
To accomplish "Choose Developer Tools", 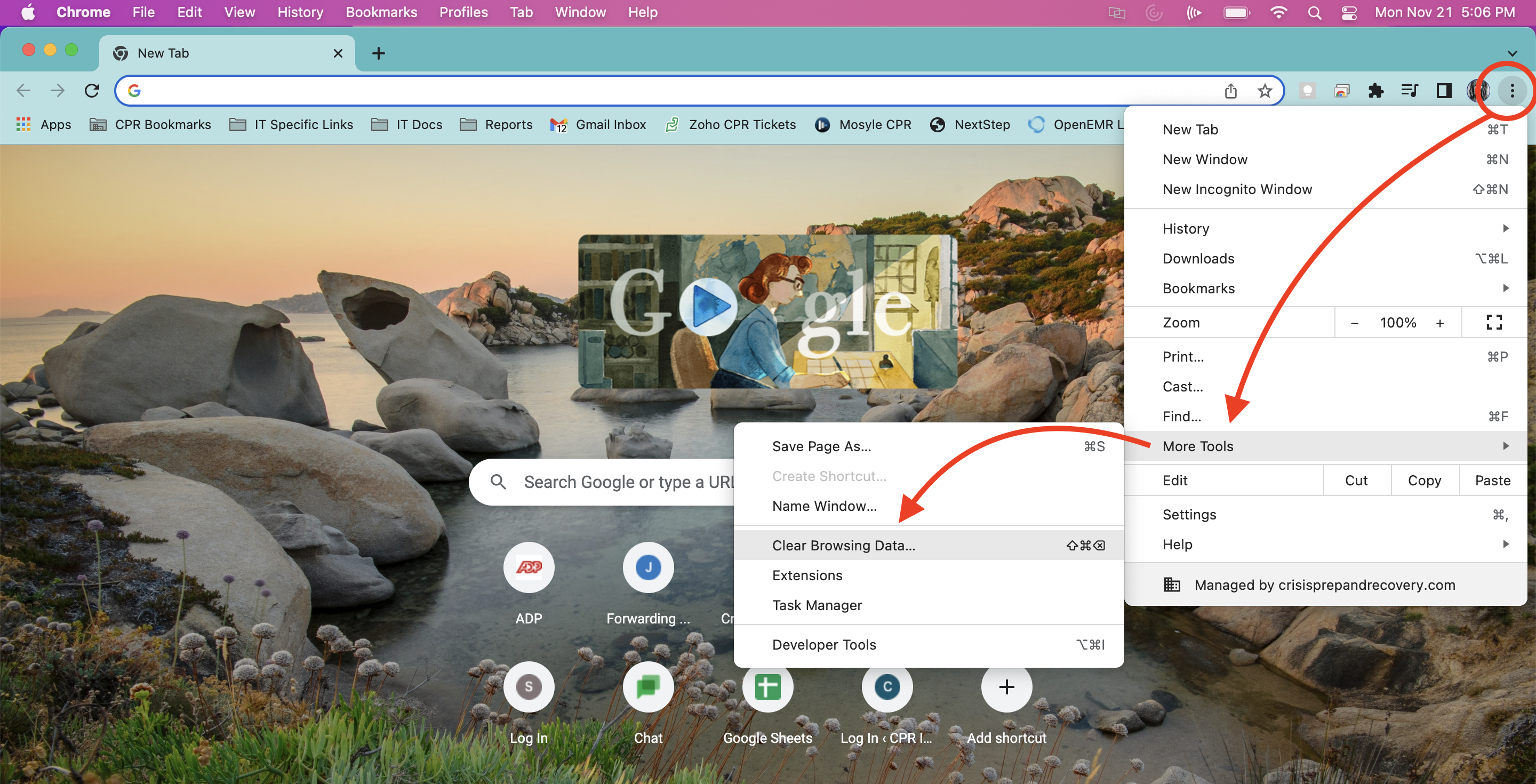I will coord(823,644).
